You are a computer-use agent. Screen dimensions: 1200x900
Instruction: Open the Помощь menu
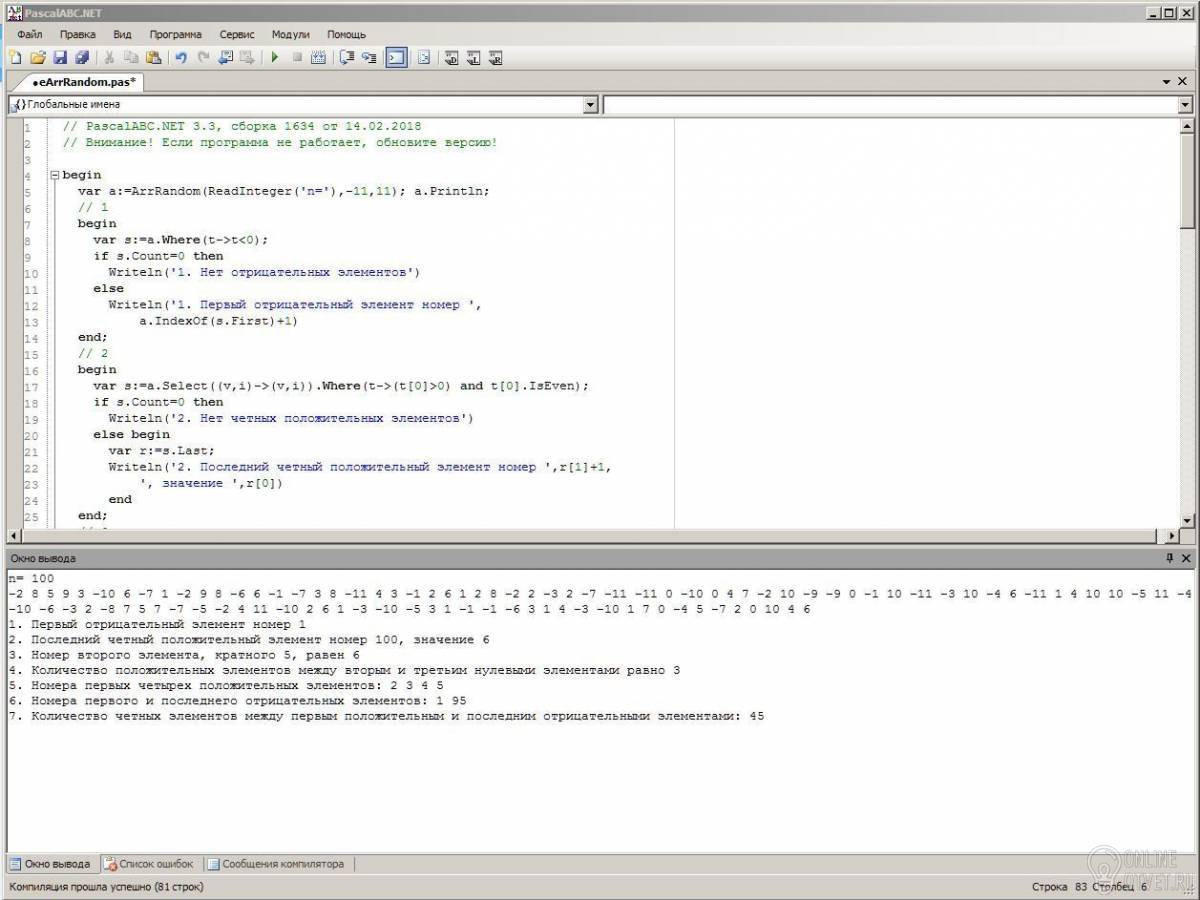pyautogui.click(x=346, y=34)
